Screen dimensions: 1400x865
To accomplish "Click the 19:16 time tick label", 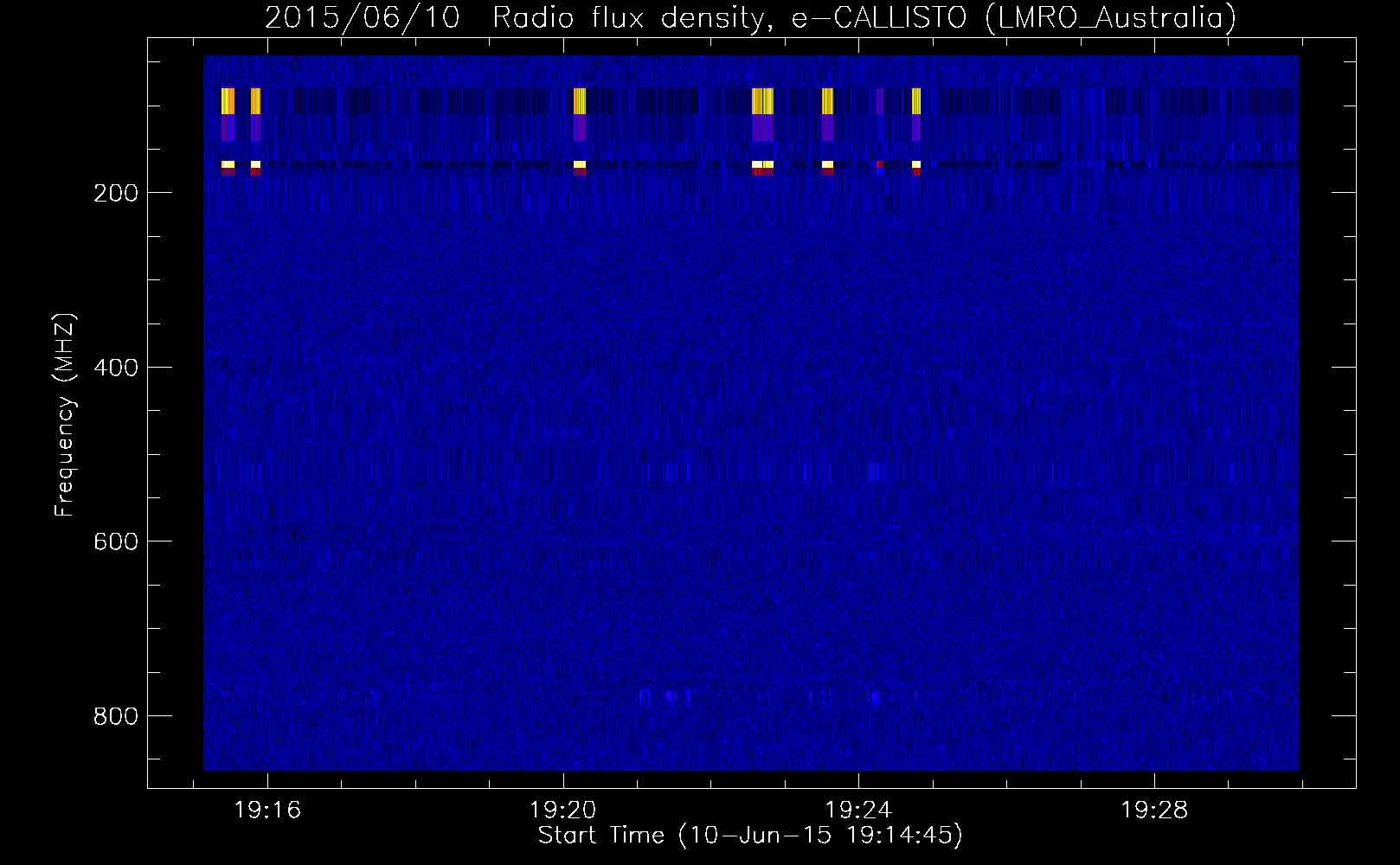I will click(x=267, y=810).
